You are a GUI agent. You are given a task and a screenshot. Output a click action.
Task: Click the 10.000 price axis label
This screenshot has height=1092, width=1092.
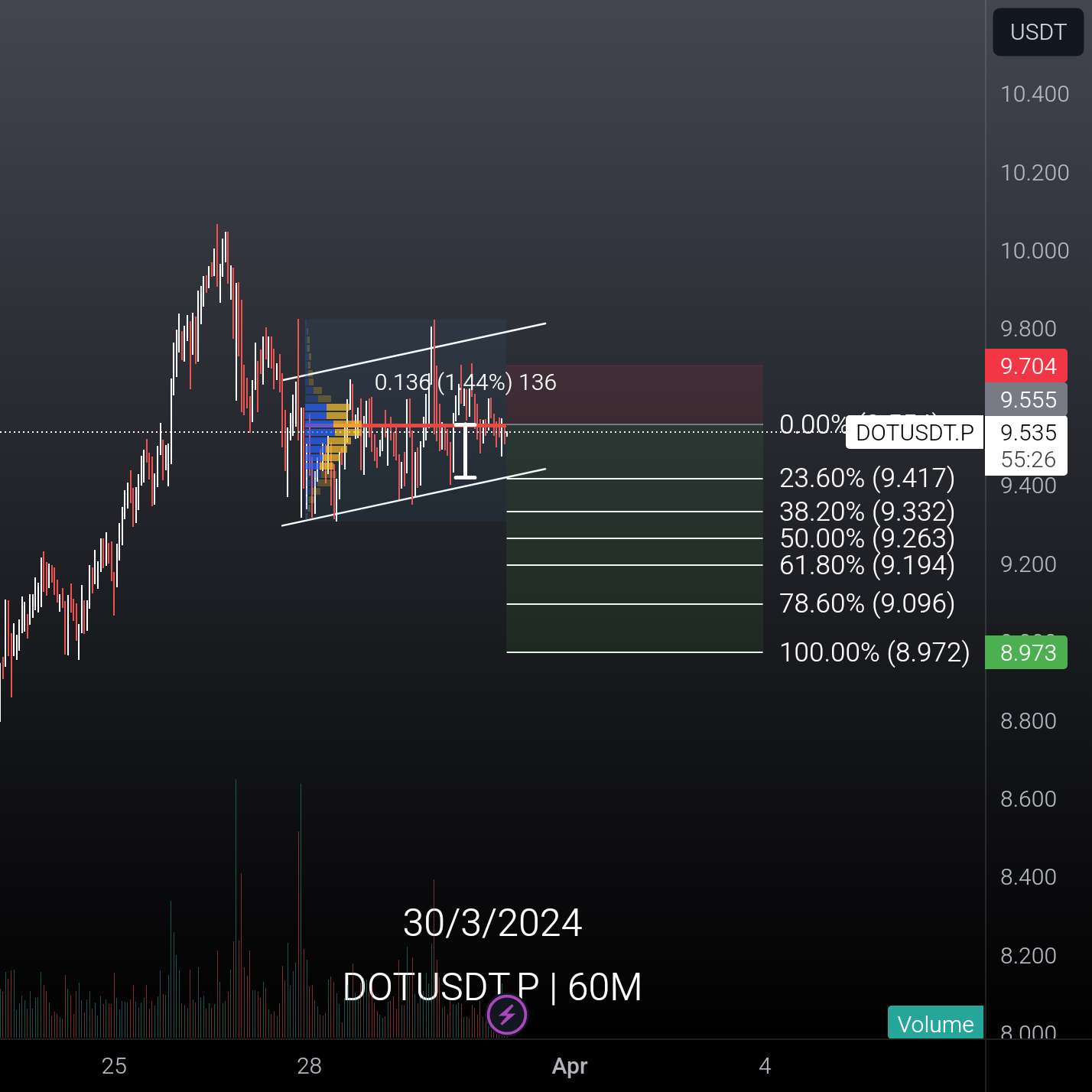click(1035, 251)
